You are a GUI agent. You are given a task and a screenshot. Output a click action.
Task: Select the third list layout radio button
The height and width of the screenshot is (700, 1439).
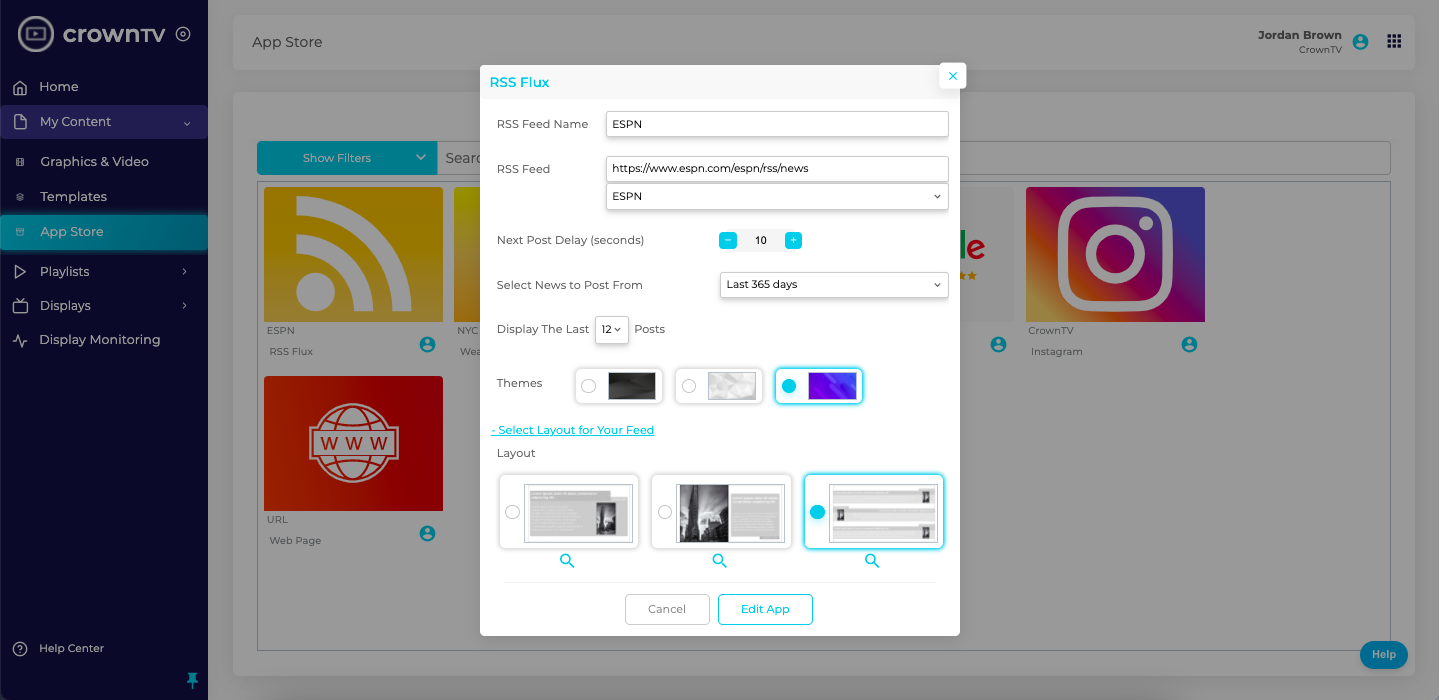817,512
